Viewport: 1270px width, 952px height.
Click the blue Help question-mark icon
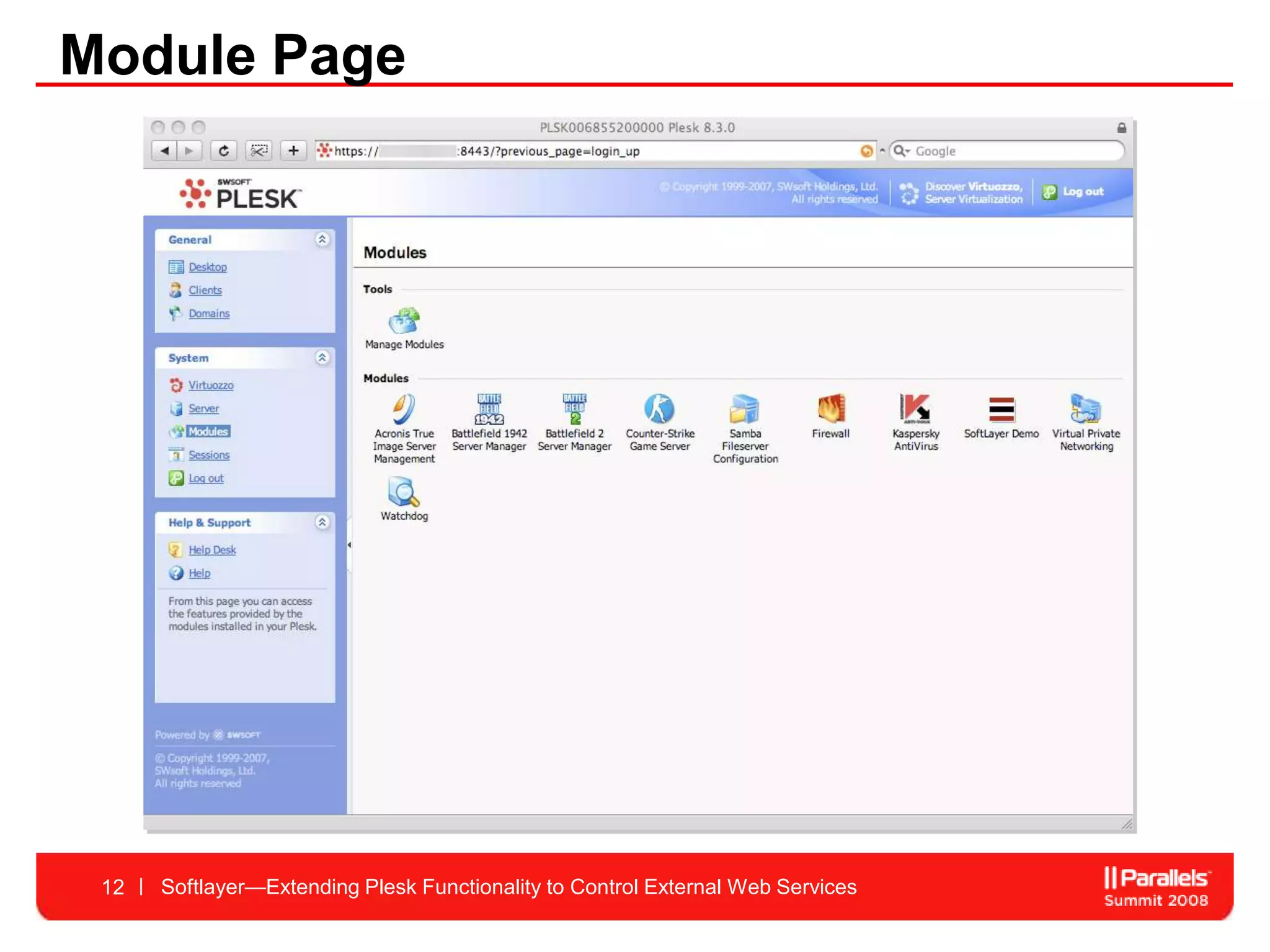click(176, 573)
